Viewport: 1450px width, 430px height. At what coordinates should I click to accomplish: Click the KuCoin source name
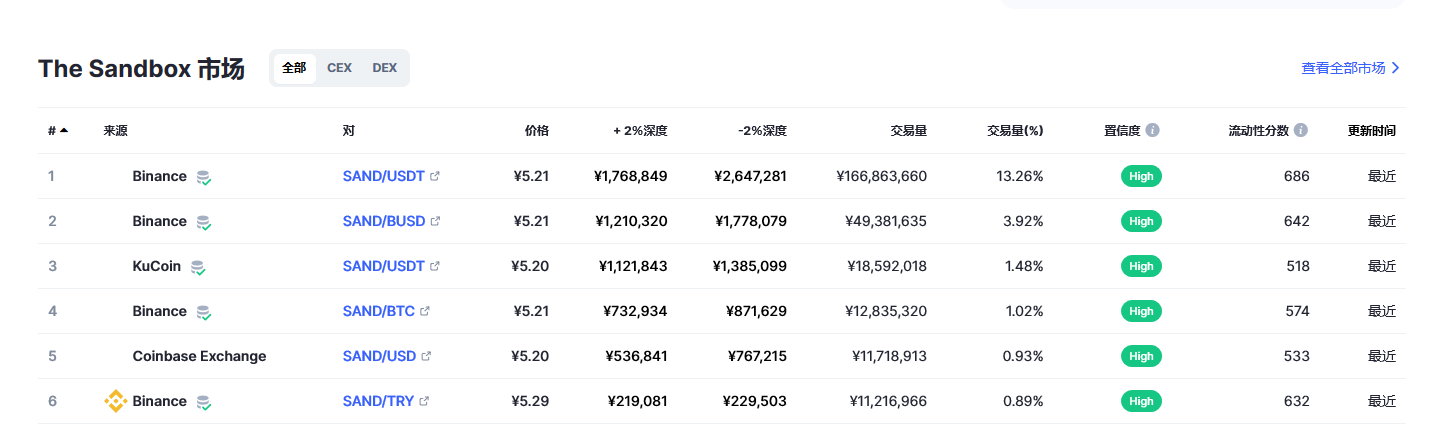coord(157,266)
